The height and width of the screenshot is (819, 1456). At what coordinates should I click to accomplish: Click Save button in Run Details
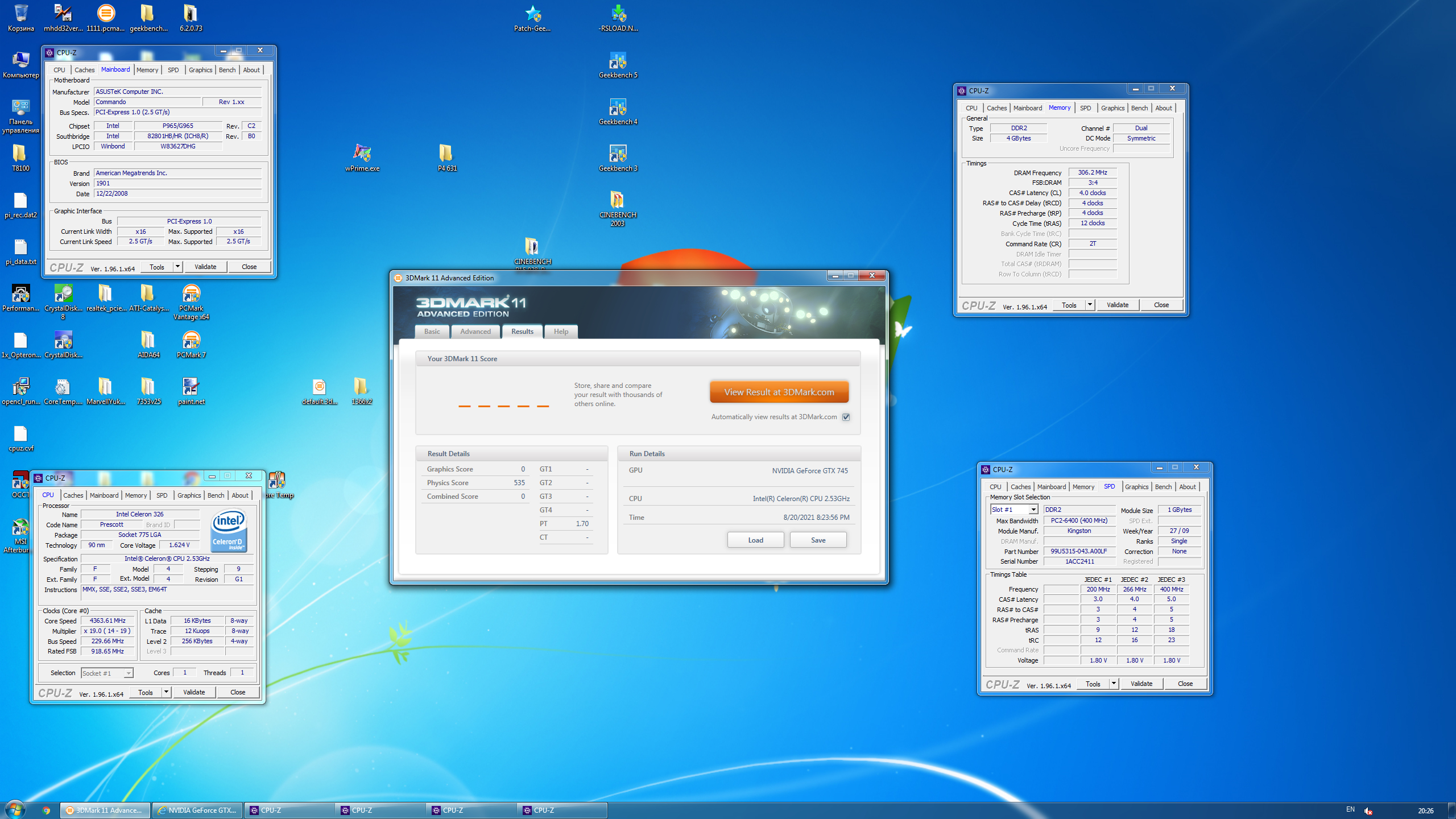[x=818, y=540]
